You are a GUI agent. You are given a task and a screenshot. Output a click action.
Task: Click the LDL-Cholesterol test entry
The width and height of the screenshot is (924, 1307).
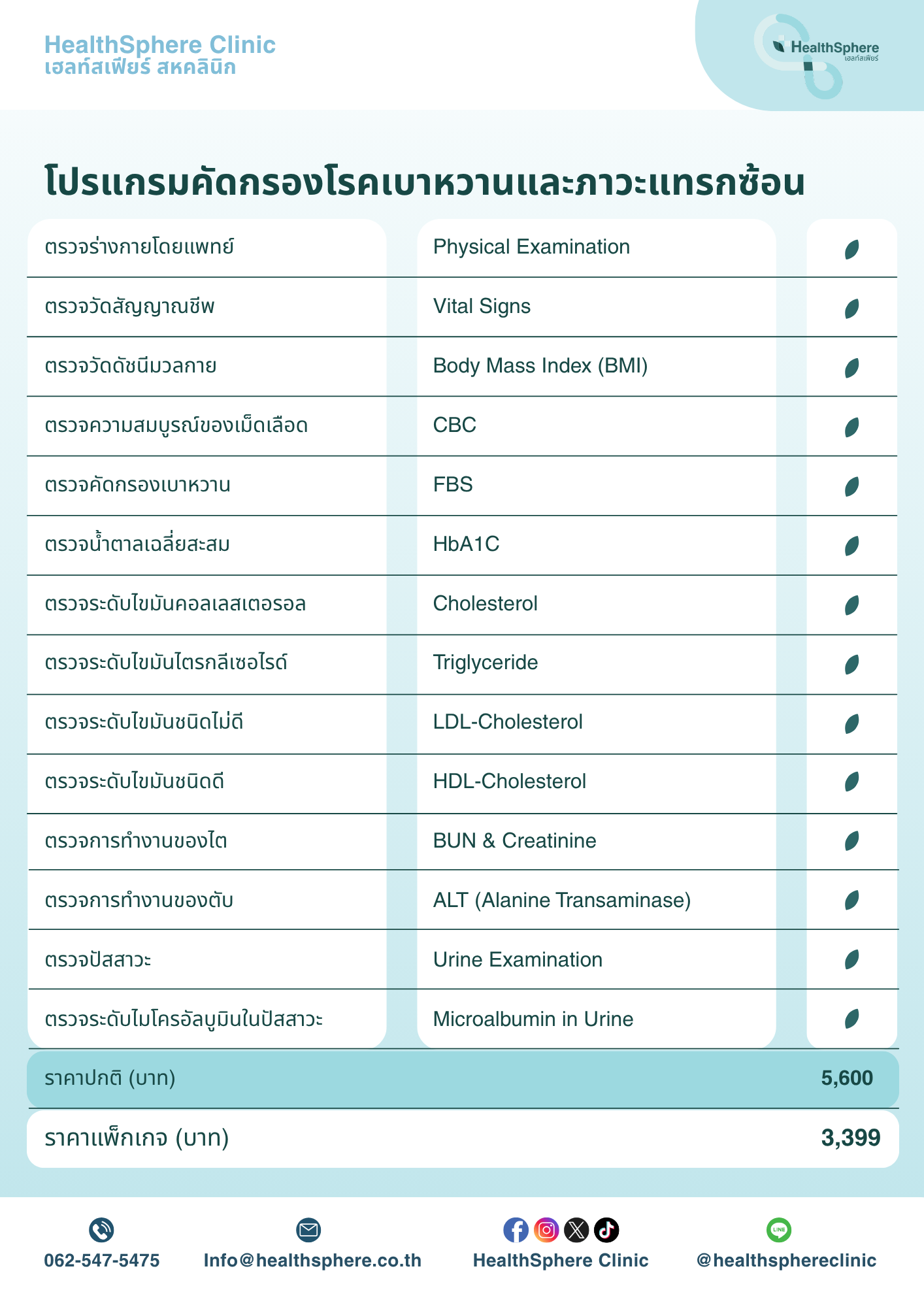pos(508,721)
